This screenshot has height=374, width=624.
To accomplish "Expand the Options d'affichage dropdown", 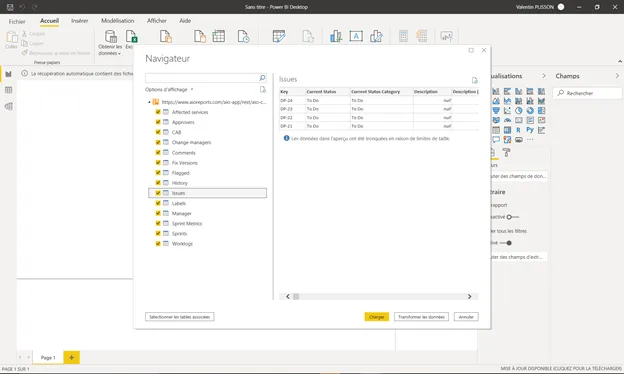I will [169, 90].
